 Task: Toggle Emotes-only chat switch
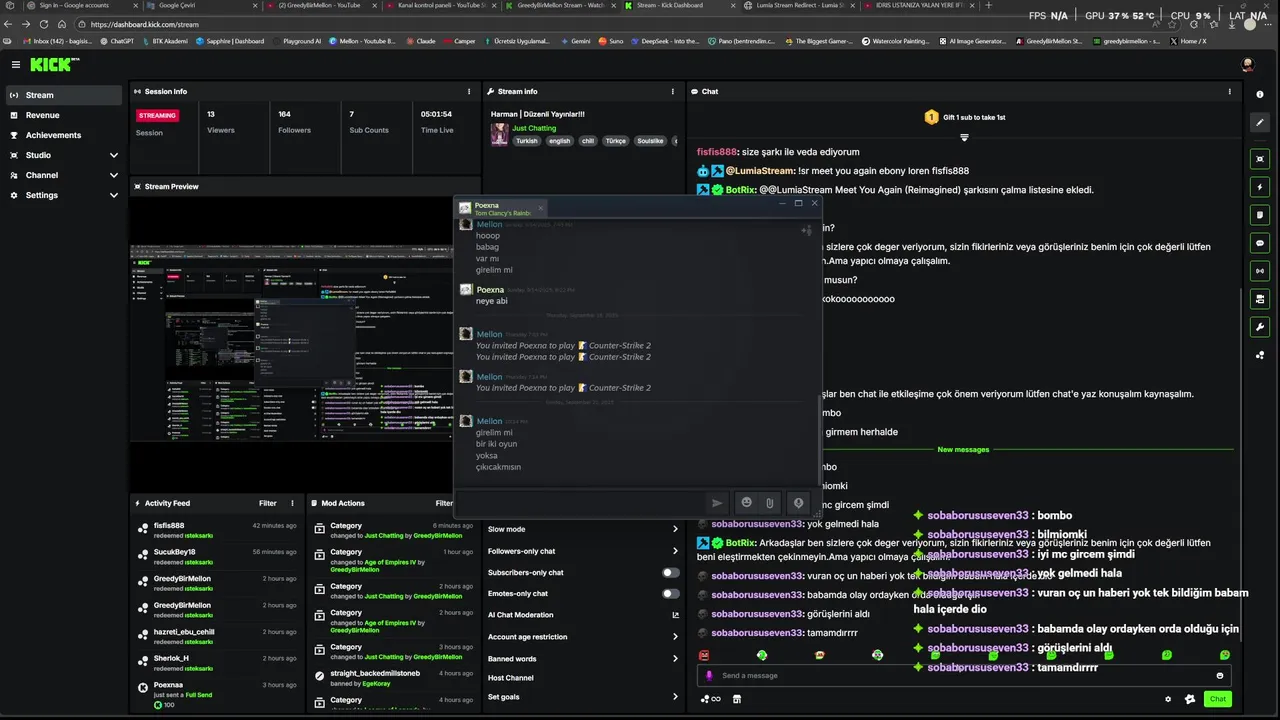pos(671,594)
